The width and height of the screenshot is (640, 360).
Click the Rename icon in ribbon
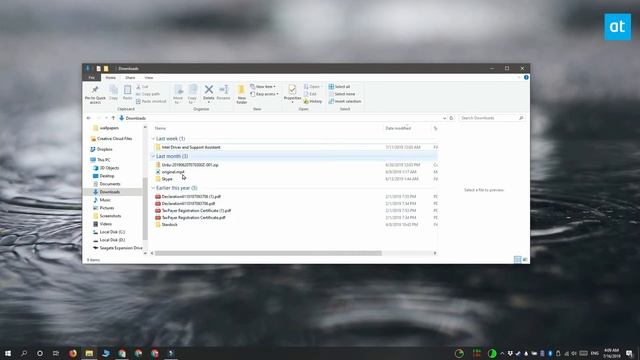pos(224,89)
